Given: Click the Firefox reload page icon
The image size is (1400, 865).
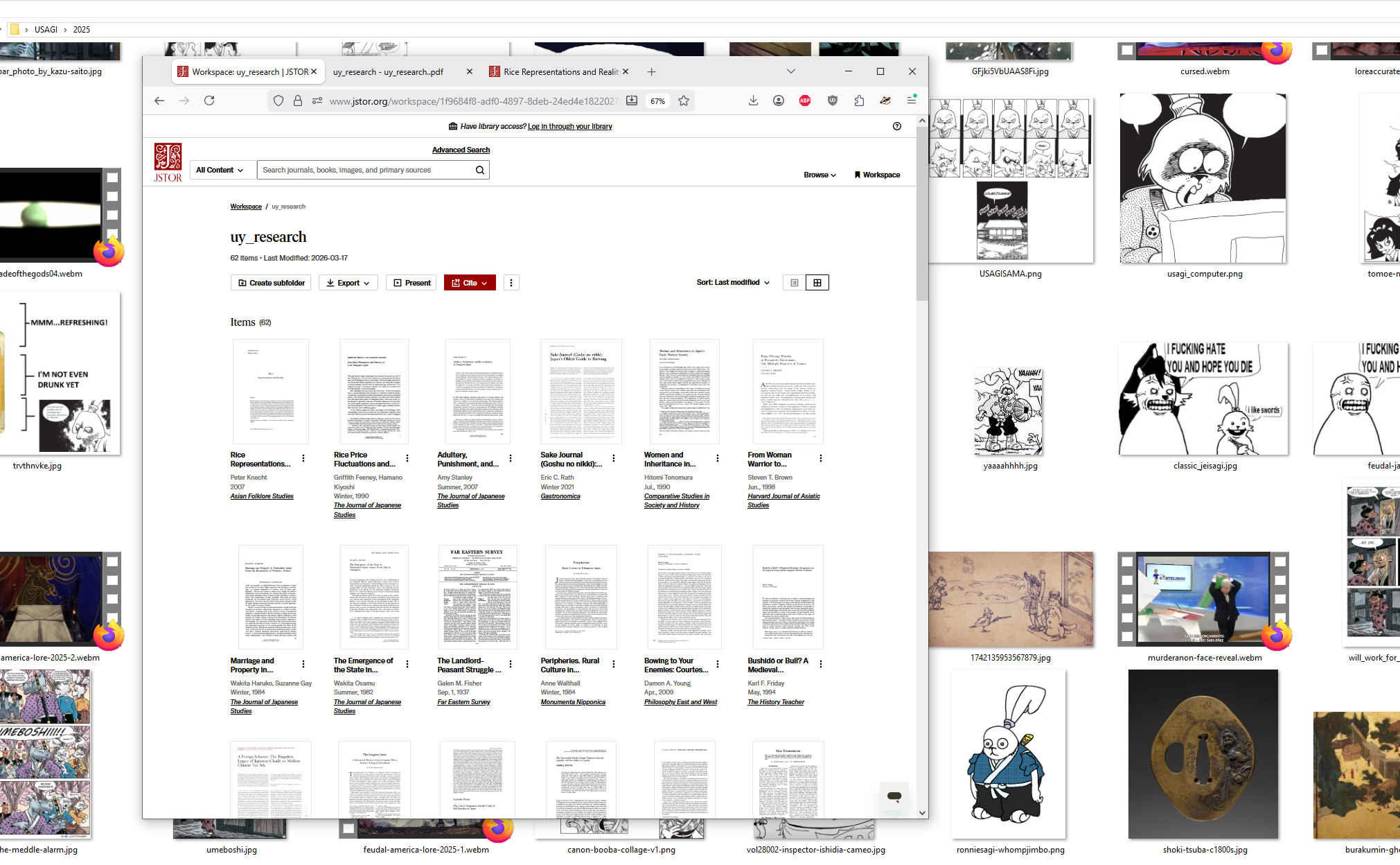Looking at the screenshot, I should click(209, 101).
